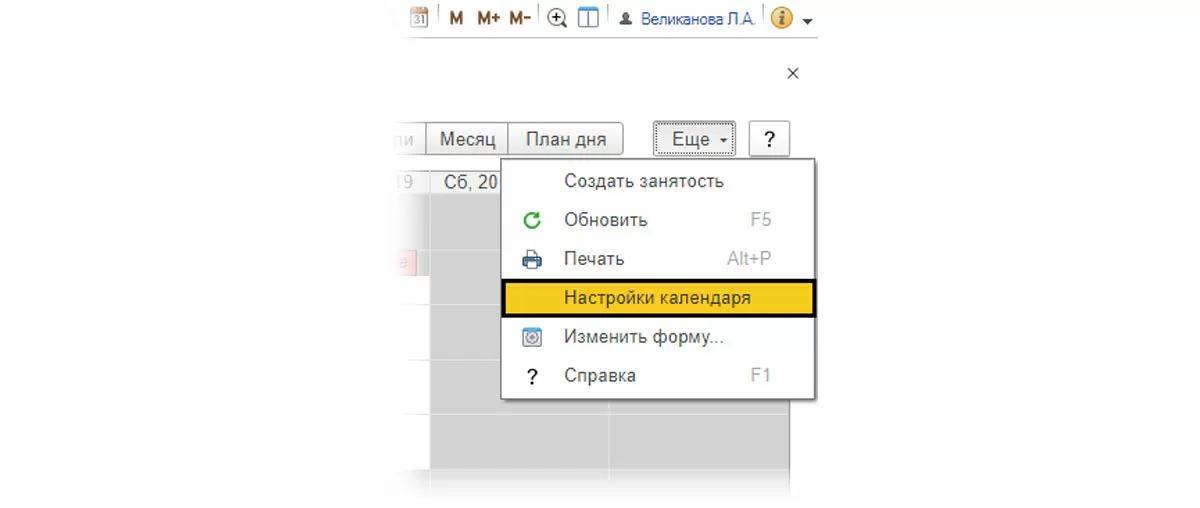This screenshot has height=508, width=1200.
Task: Click the zoom magnifier icon
Action: tap(557, 18)
